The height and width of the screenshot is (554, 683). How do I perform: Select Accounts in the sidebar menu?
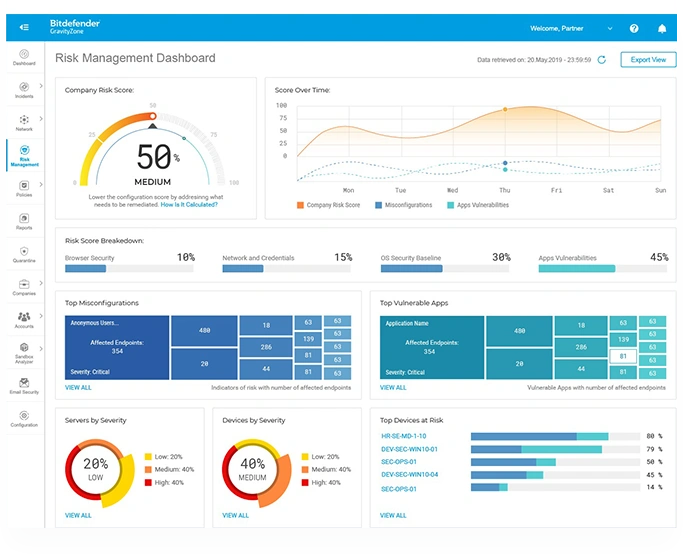24,318
